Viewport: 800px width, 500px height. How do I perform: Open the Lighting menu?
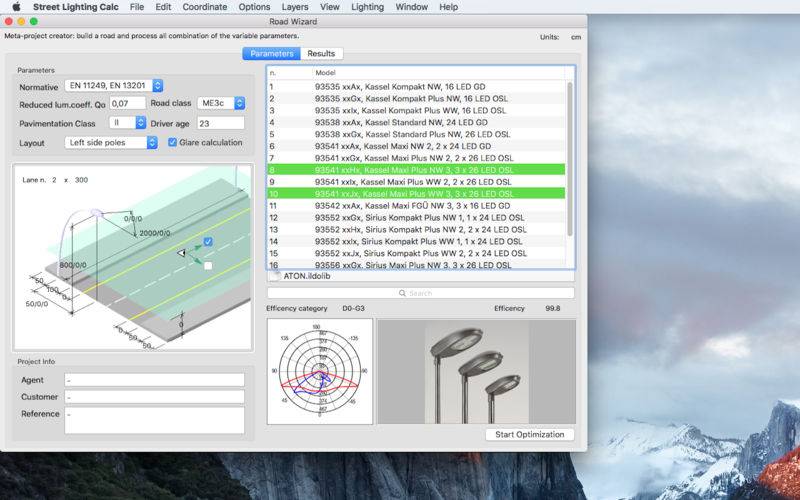tap(367, 7)
